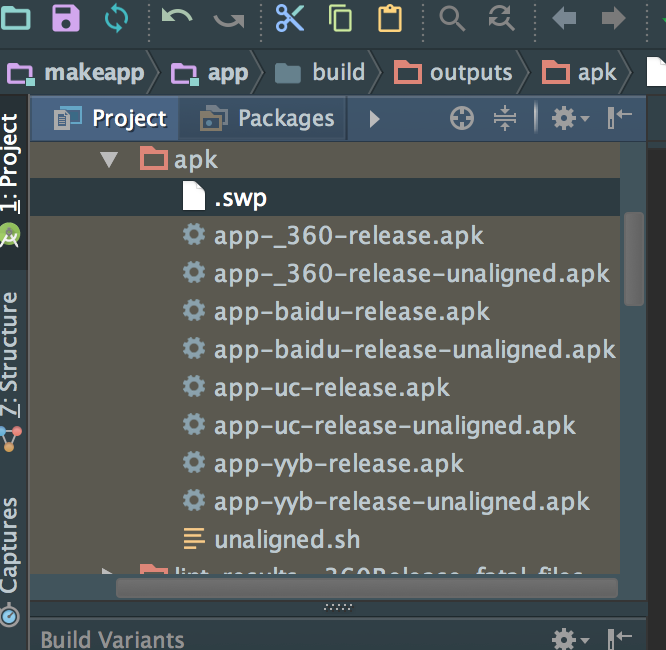Click the Scroll from Source target icon
The height and width of the screenshot is (650, 666).
coord(461,119)
